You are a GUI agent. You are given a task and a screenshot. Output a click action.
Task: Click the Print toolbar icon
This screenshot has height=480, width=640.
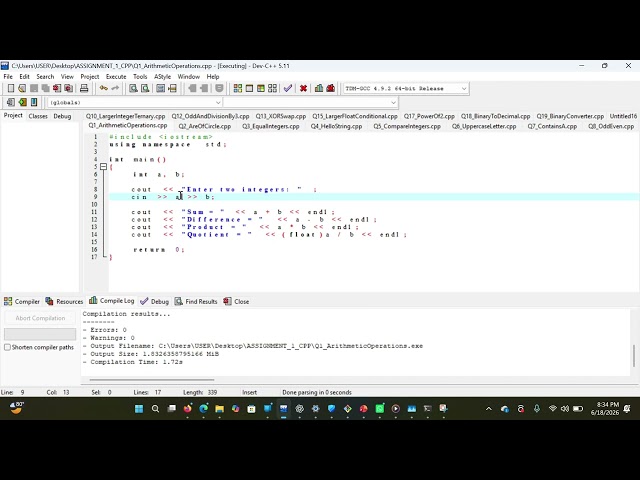pos(84,88)
